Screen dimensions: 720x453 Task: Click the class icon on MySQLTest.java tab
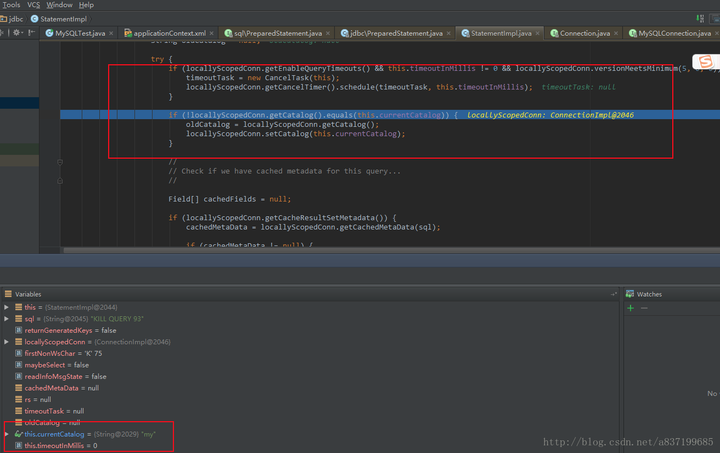(x=49, y=33)
